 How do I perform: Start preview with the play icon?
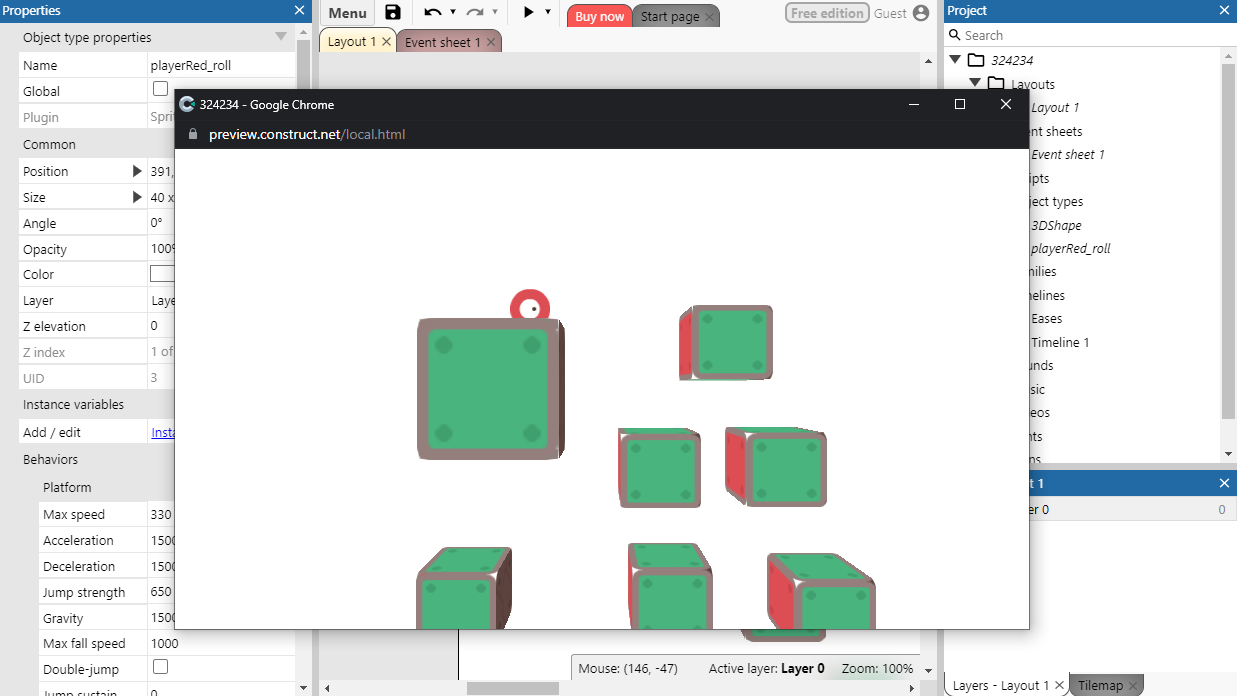[x=528, y=13]
